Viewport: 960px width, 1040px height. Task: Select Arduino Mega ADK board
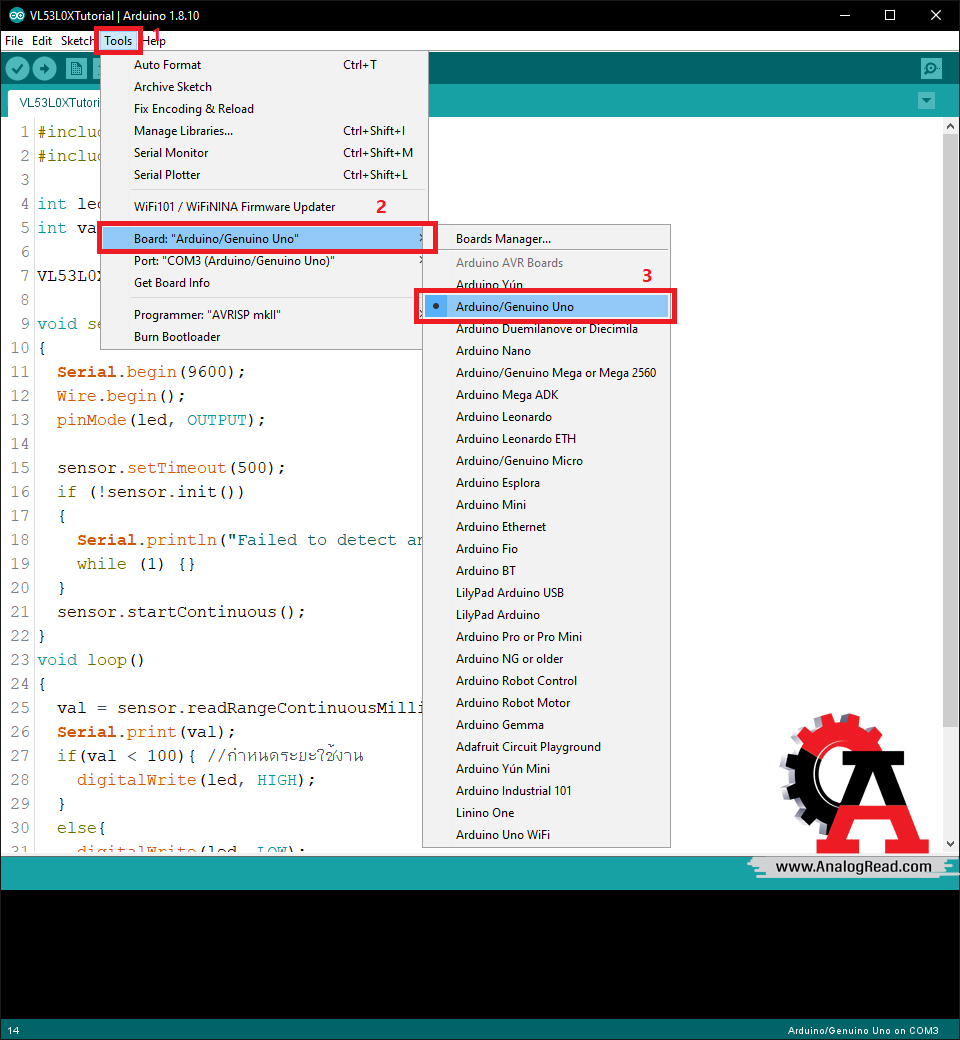pyautogui.click(x=546, y=395)
